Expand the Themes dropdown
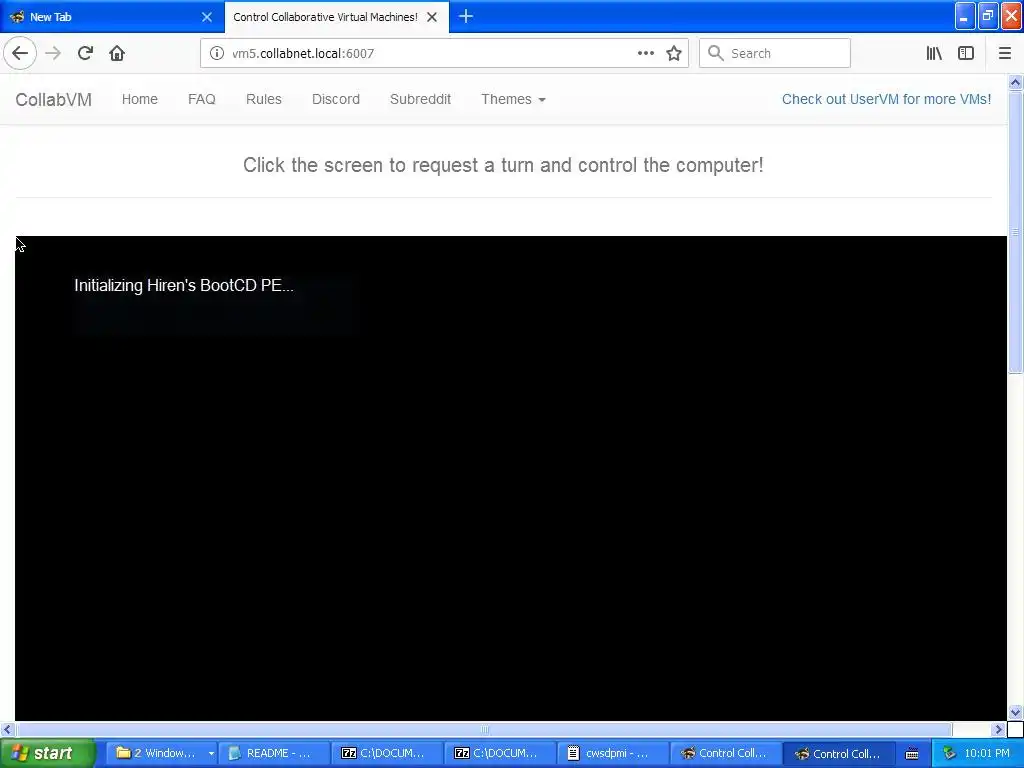 click(x=513, y=99)
